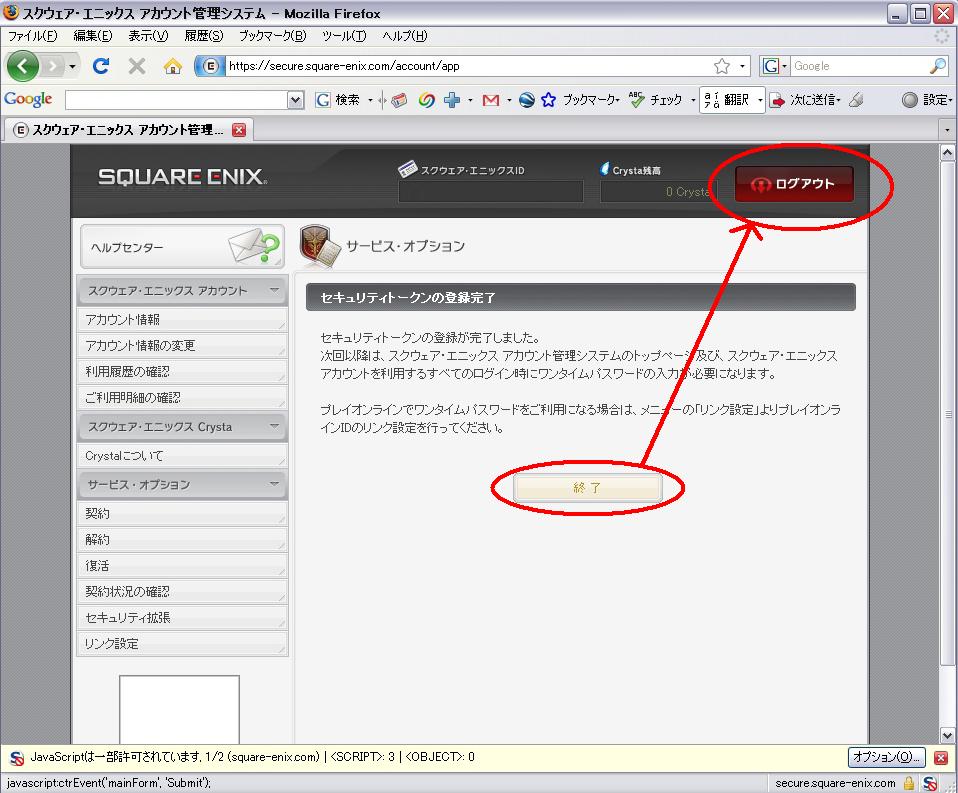Open 解約 in sidebar
This screenshot has width=958, height=793.
pyautogui.click(x=182, y=540)
